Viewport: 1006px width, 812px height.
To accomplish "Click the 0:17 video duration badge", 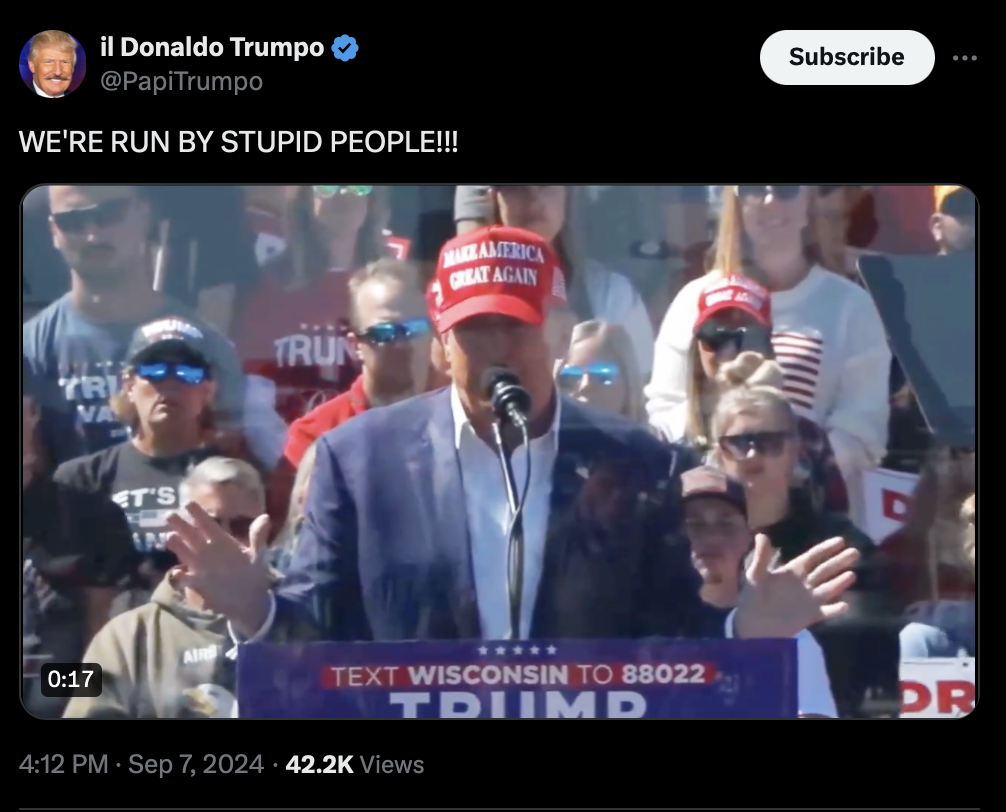I will click(x=71, y=679).
